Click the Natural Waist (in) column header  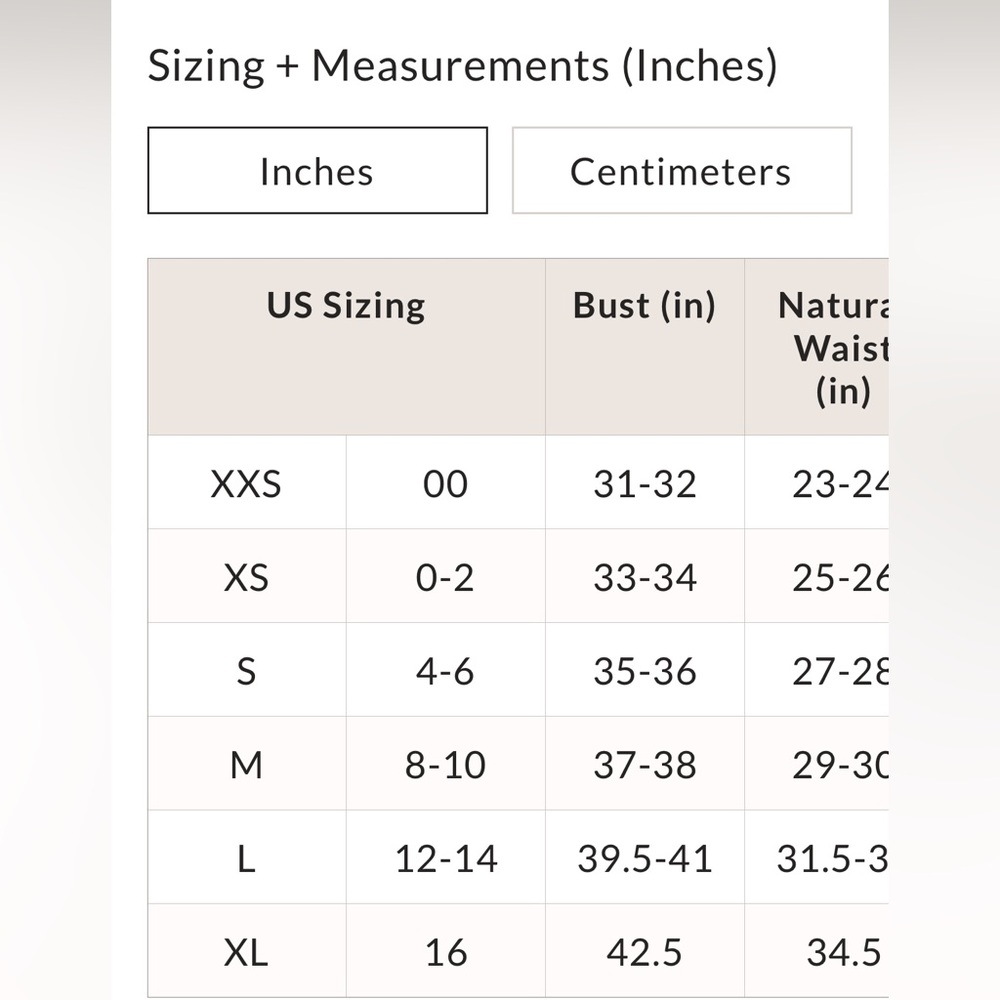pos(816,347)
